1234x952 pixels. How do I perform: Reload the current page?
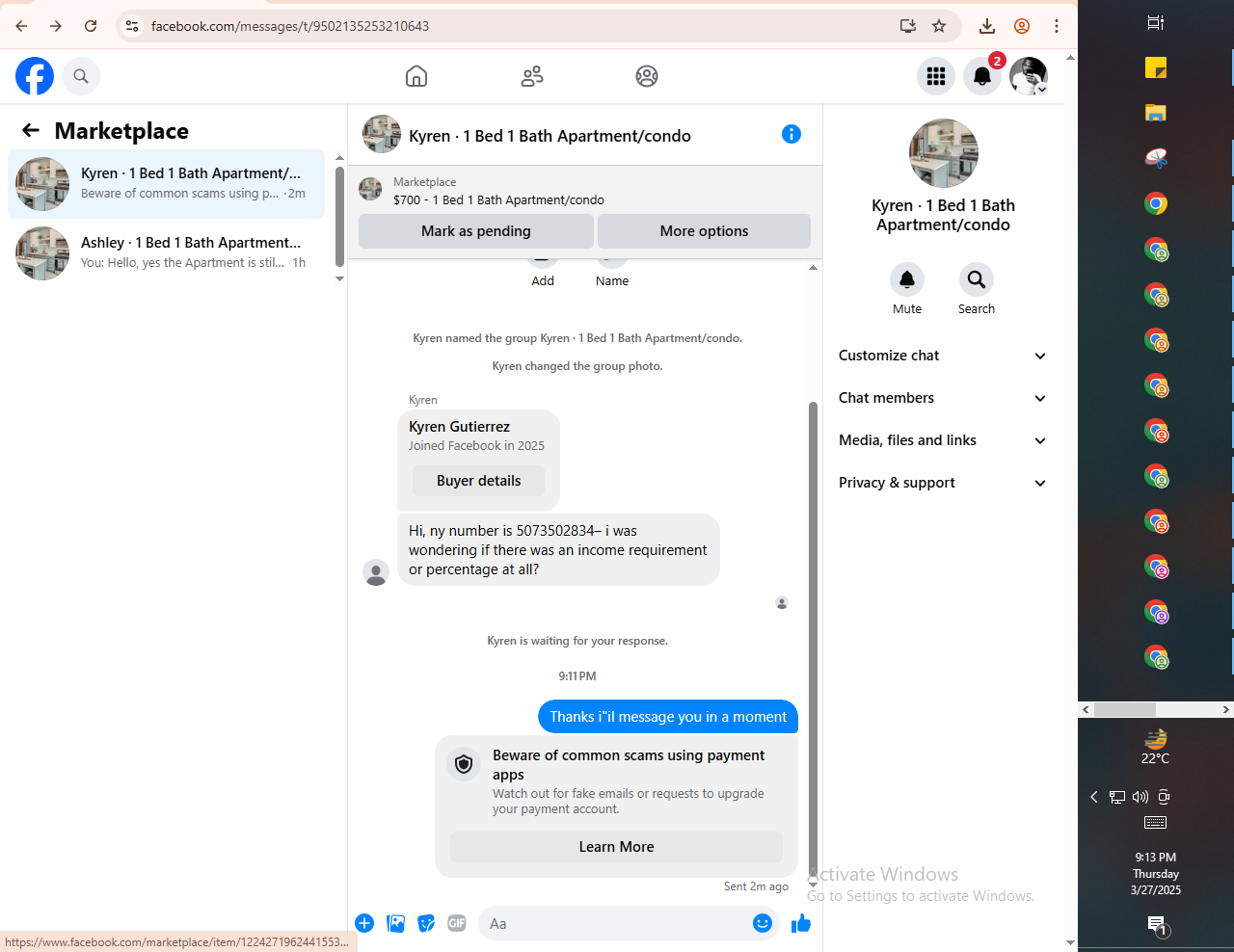tap(91, 26)
